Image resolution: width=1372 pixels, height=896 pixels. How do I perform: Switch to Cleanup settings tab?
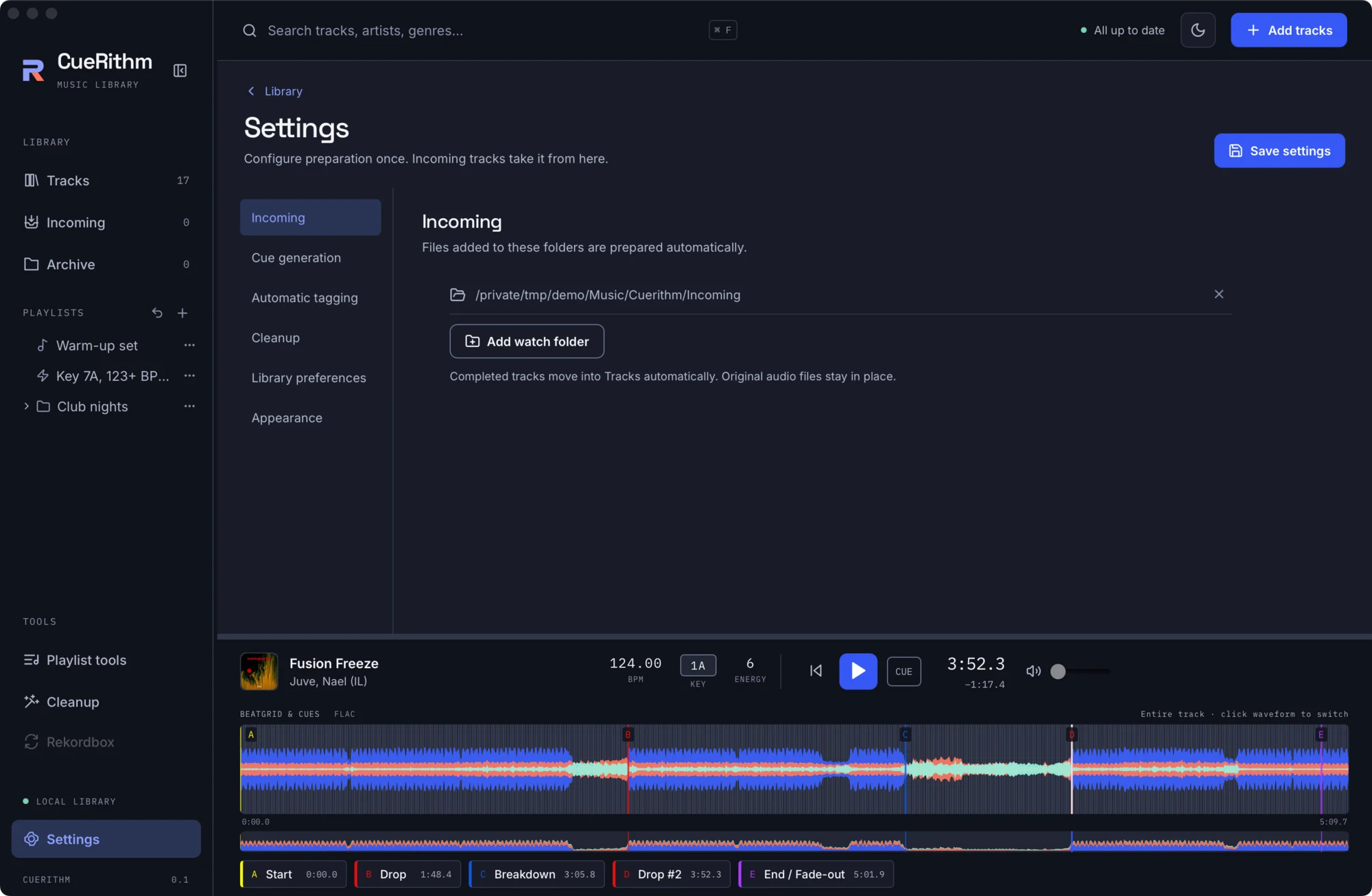(310, 338)
